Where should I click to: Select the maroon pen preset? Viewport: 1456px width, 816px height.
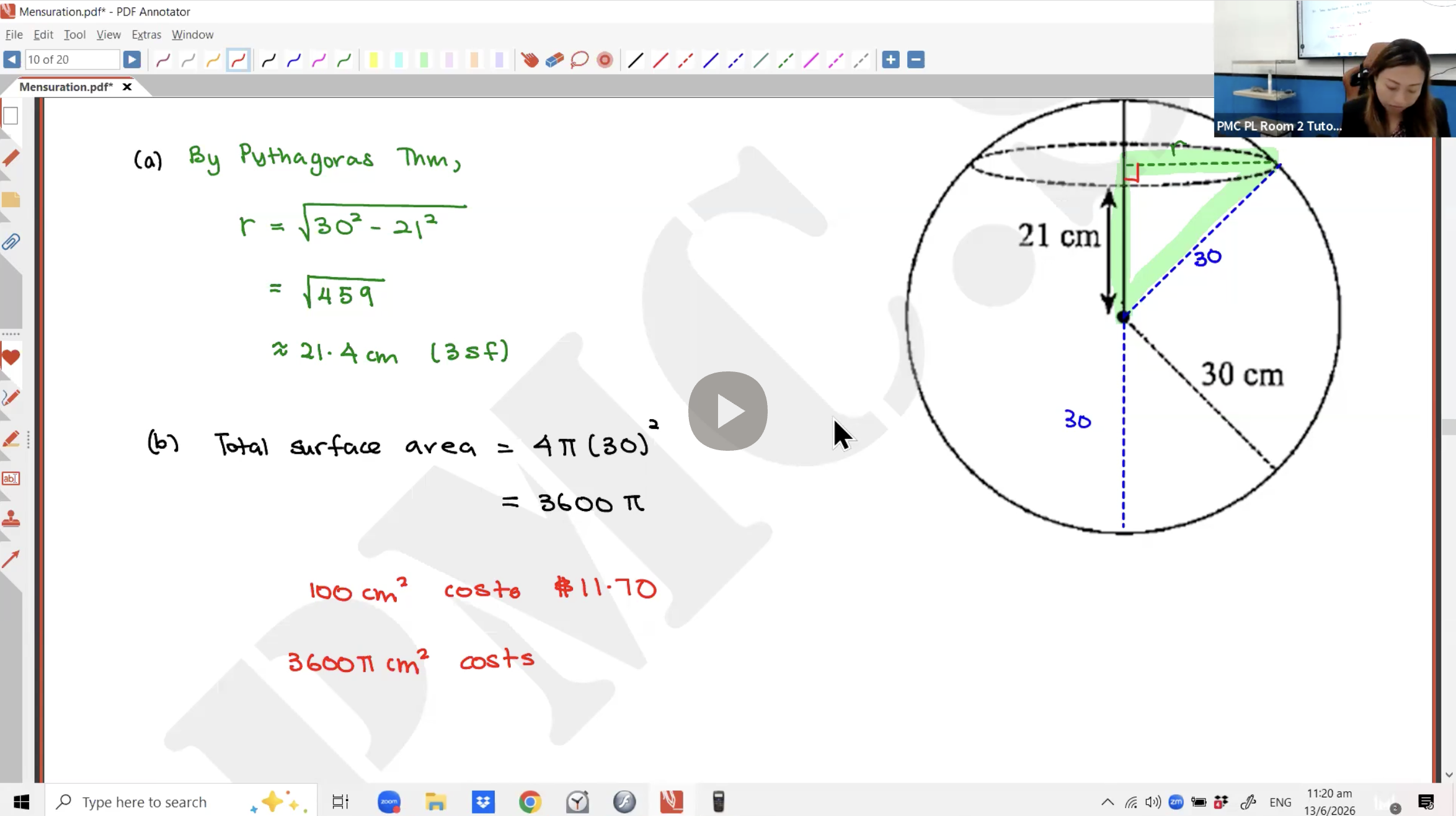tap(163, 60)
